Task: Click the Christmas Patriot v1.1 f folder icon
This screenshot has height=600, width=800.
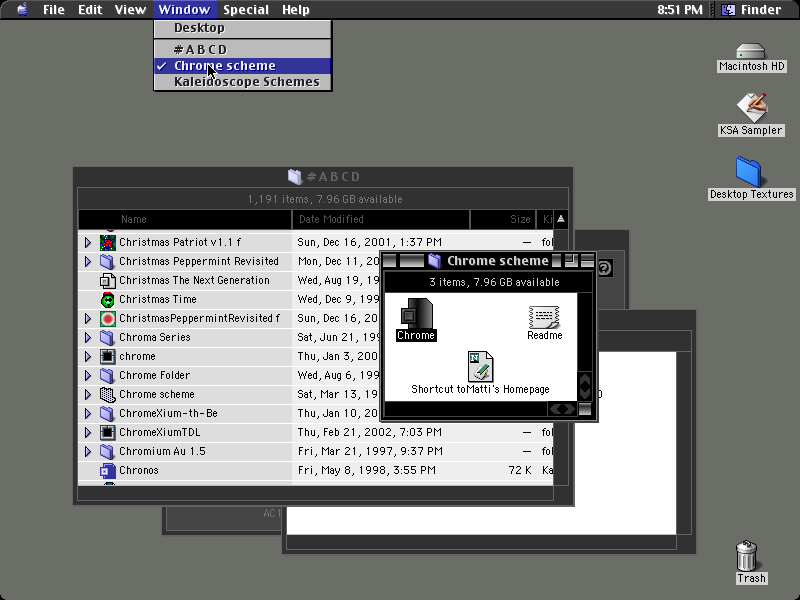Action: tap(107, 242)
